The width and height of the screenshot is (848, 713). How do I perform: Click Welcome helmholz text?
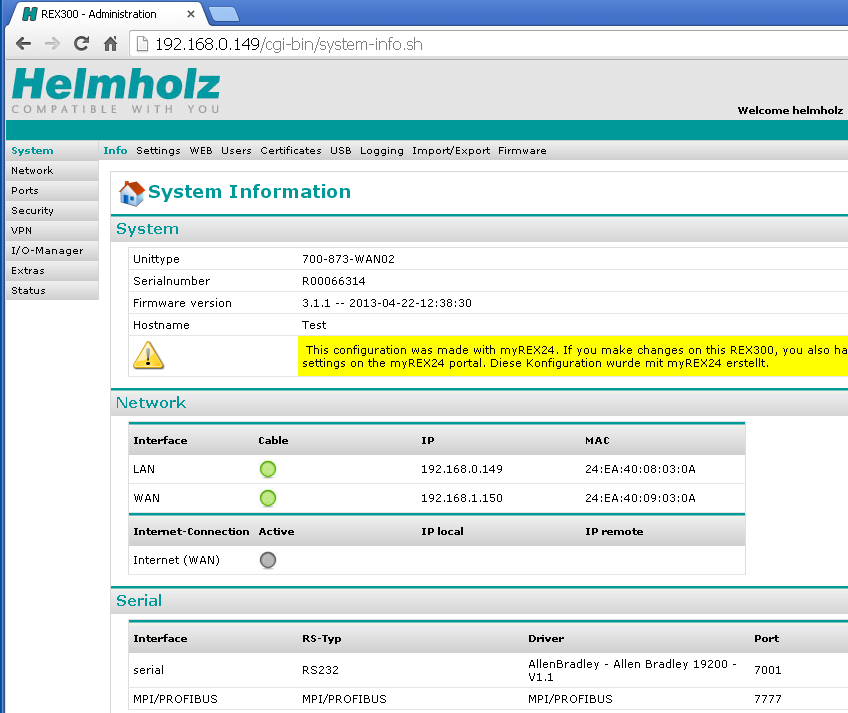tap(790, 110)
